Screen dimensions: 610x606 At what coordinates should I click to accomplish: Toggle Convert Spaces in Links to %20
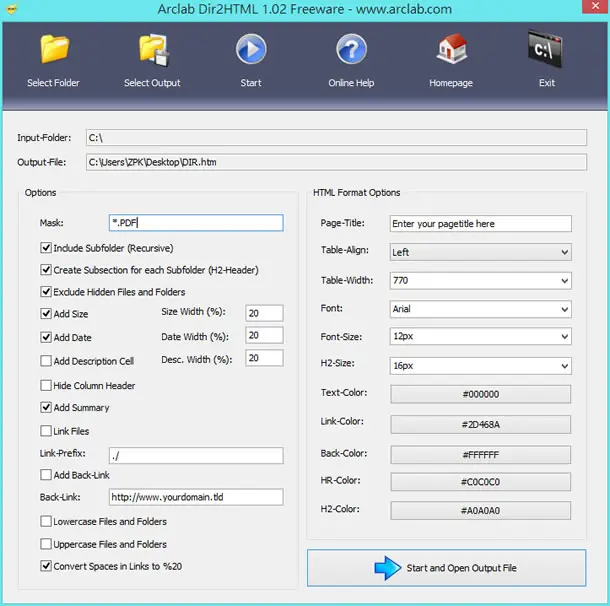point(46,566)
